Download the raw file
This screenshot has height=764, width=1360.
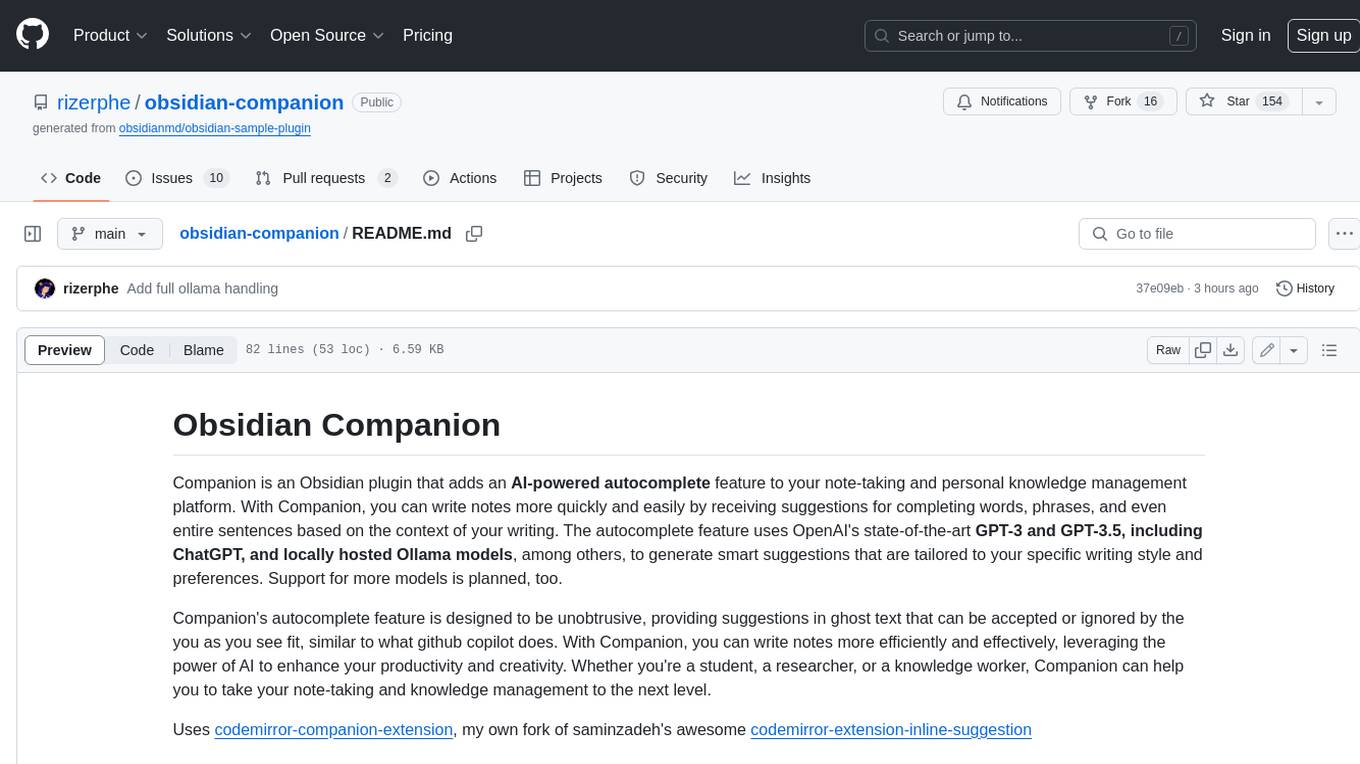point(1231,350)
